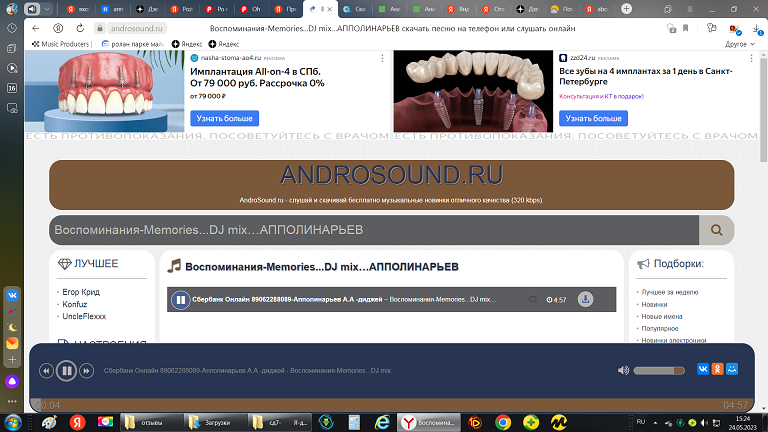
Task: Click Узнать больше on nasha-stoma ad
Action: point(224,118)
